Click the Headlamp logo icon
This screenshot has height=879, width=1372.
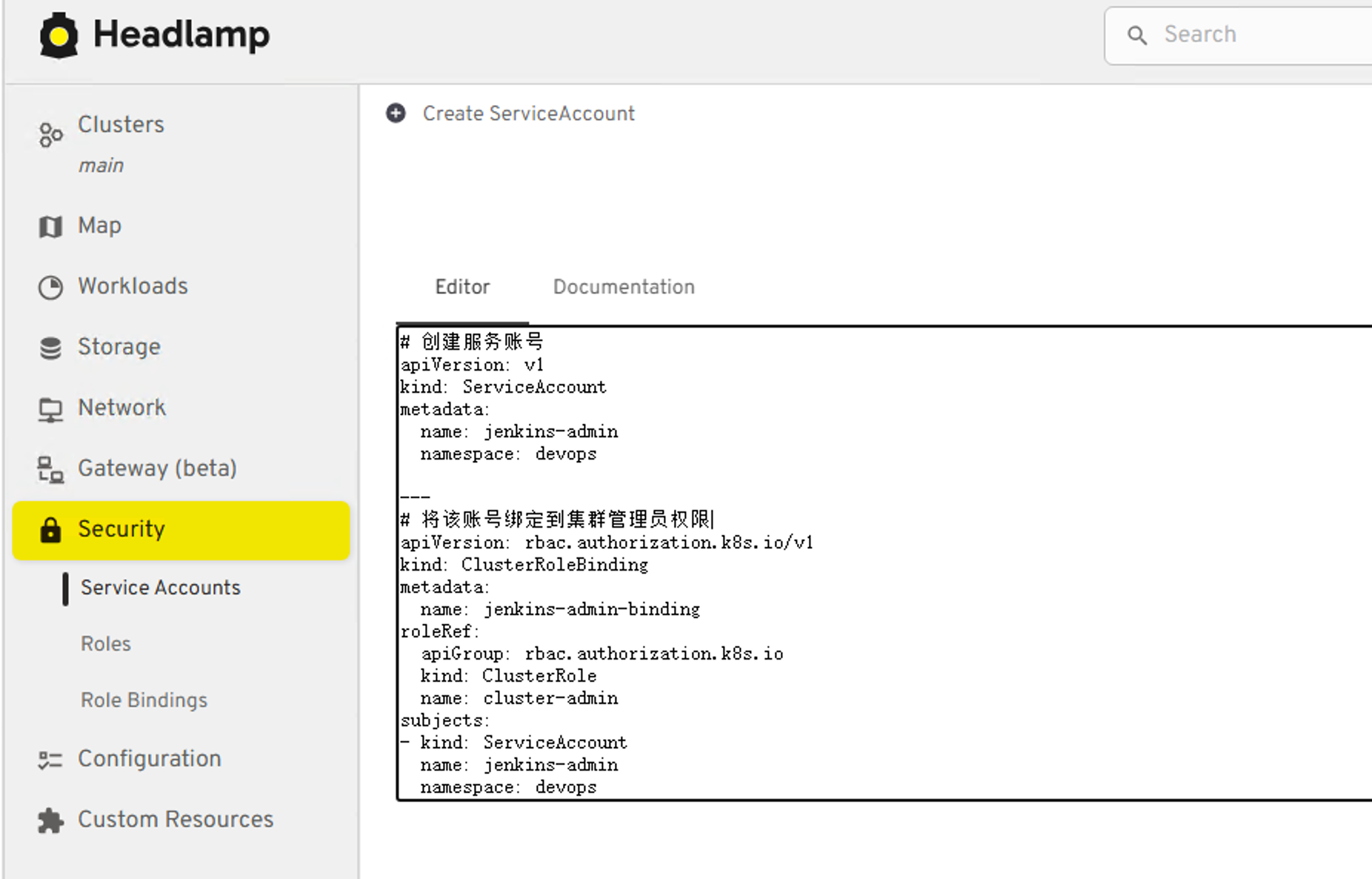point(59,35)
